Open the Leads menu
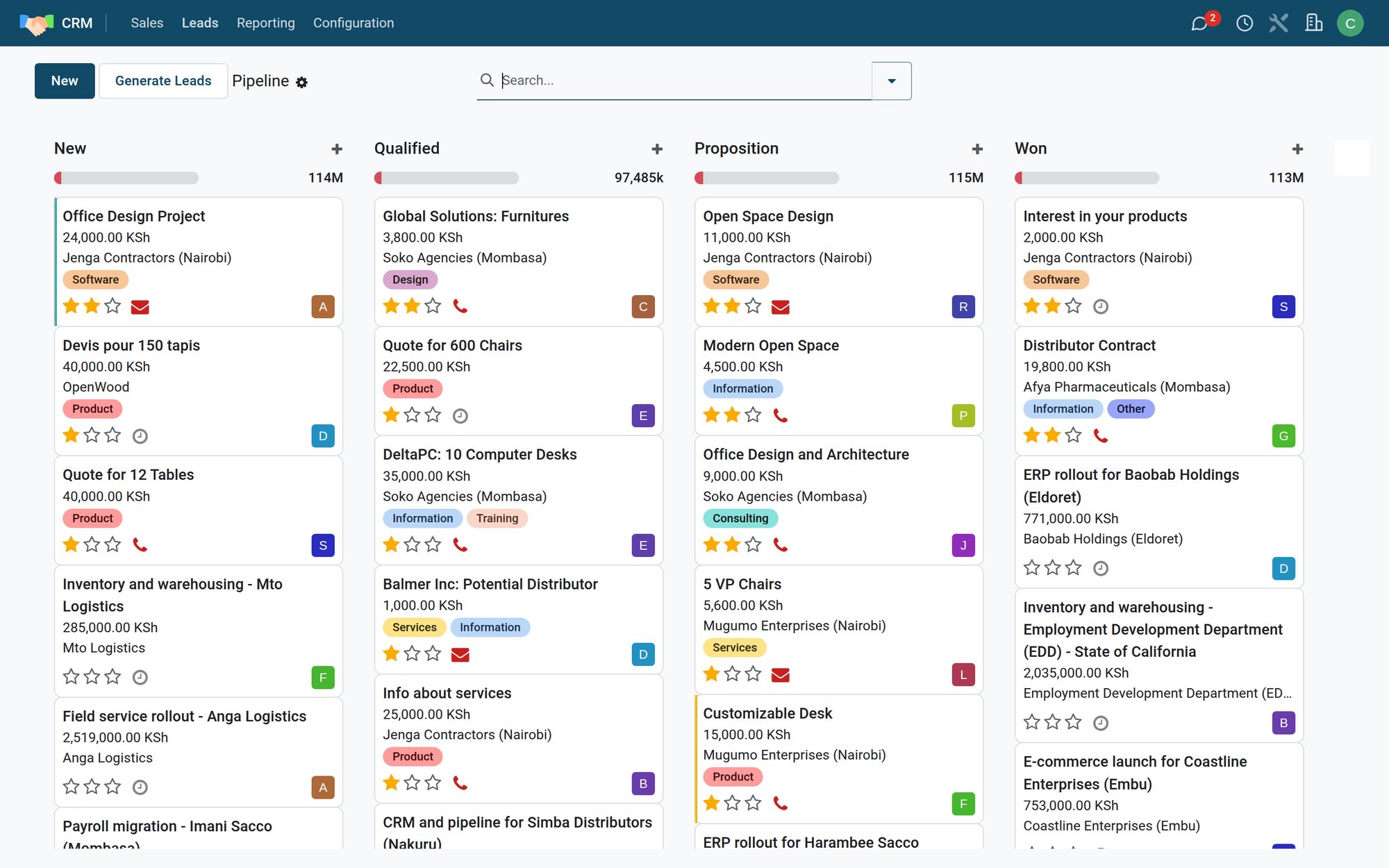Image resolution: width=1389 pixels, height=868 pixels. click(x=200, y=23)
